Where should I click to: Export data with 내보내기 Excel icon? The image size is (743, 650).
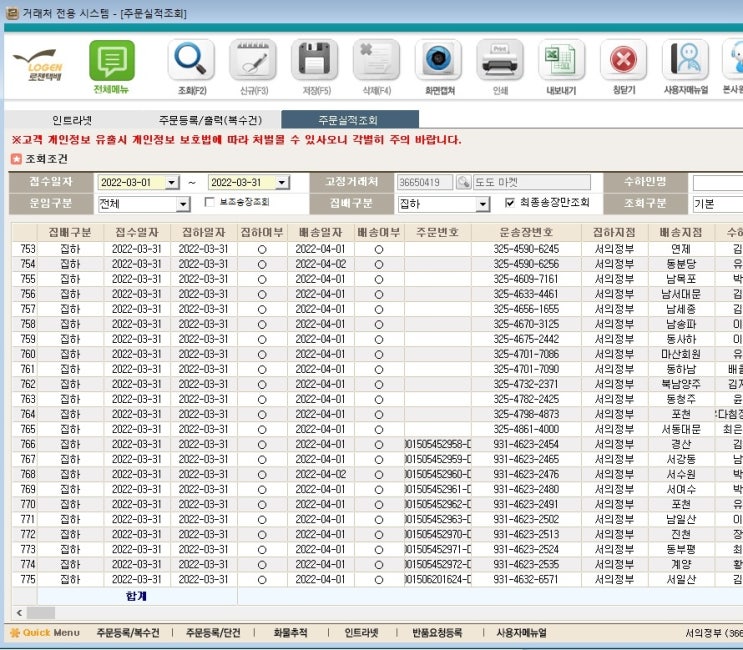point(561,61)
